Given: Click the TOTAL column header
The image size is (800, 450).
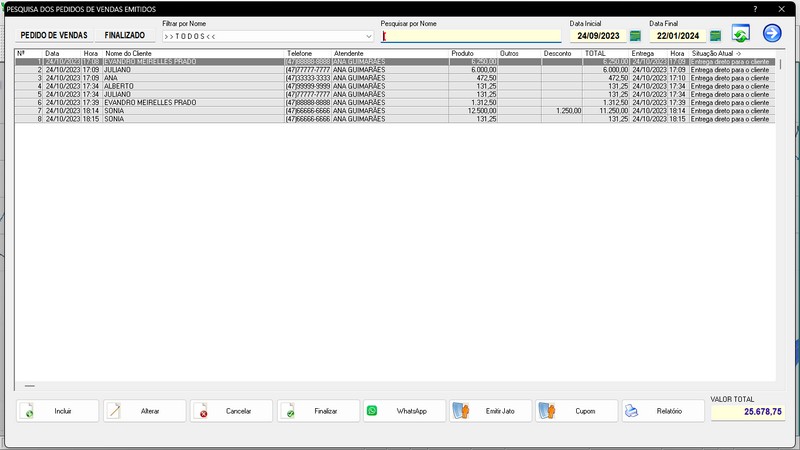Looking at the screenshot, I should click(x=606, y=53).
